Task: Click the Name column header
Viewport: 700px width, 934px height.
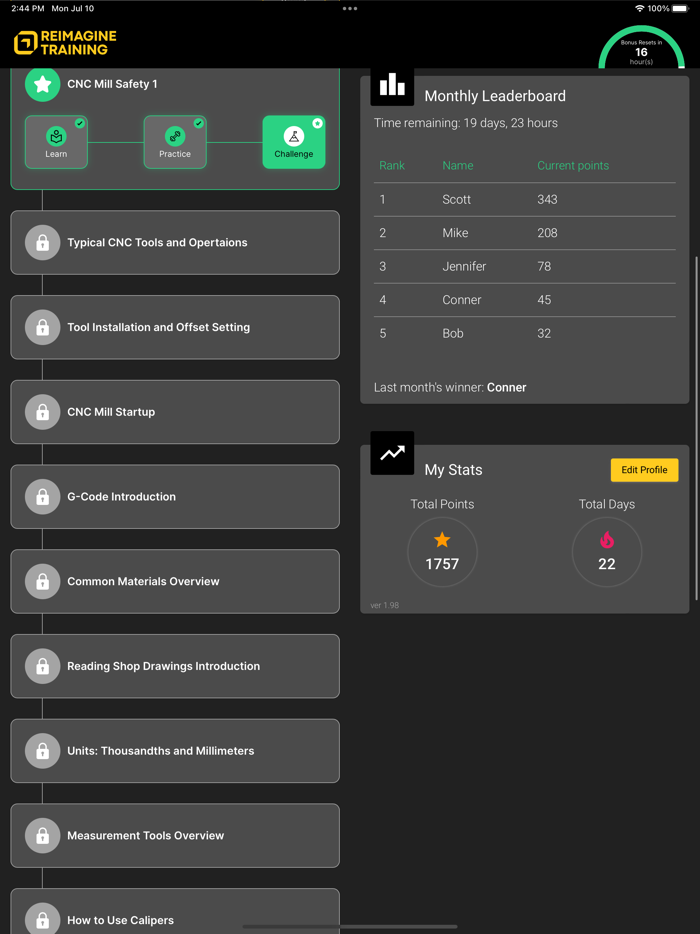Action: tap(458, 166)
